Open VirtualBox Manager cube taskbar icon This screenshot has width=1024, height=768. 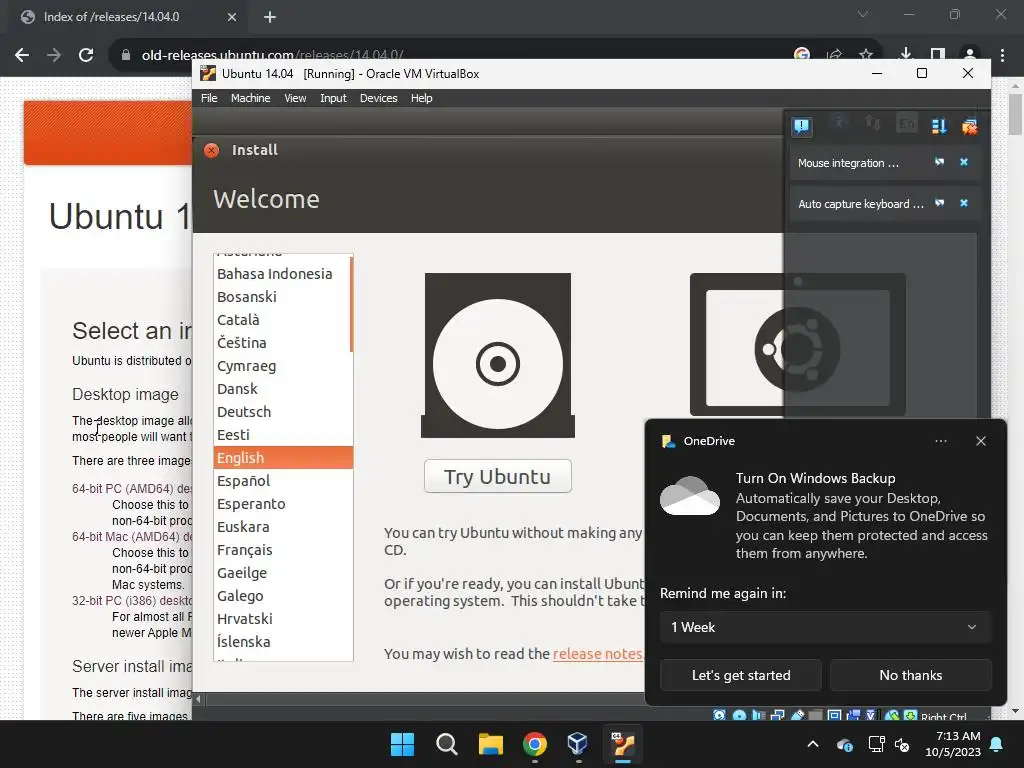577,744
